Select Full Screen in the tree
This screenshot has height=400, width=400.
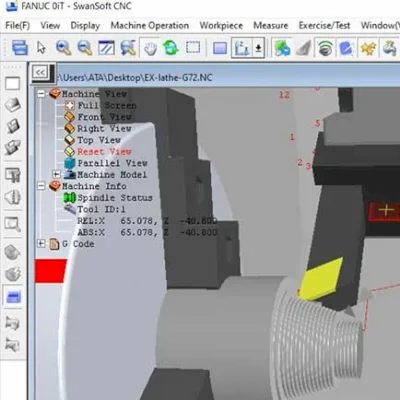(107, 106)
